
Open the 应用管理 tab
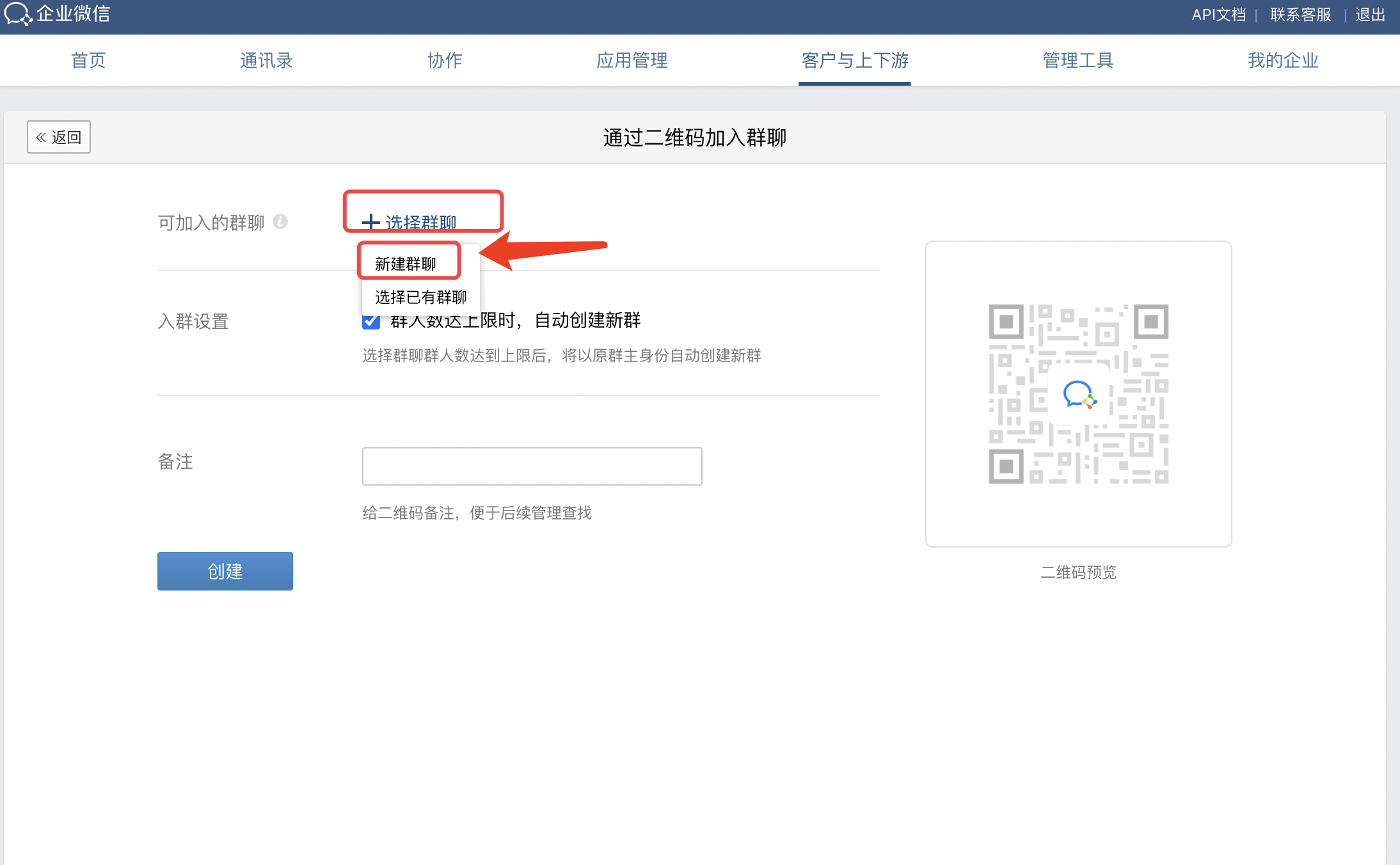click(x=632, y=61)
